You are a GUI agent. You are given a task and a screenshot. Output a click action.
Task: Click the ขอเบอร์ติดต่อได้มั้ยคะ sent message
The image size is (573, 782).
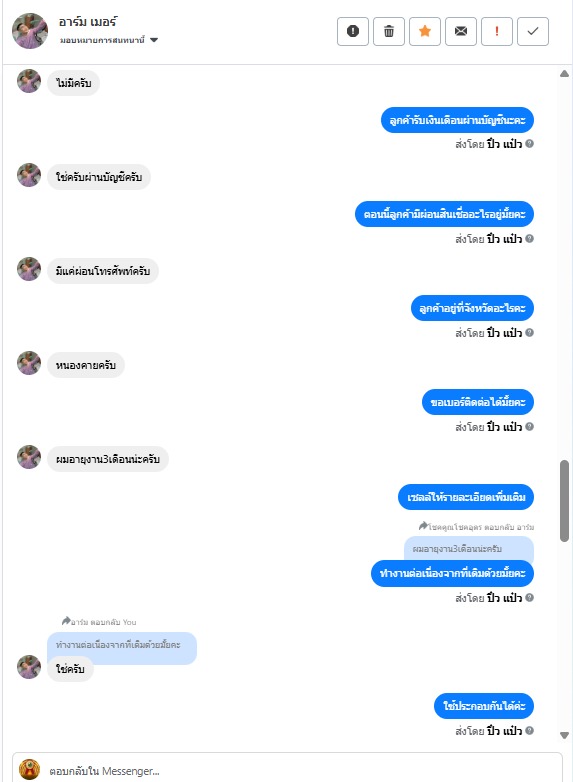pos(478,402)
